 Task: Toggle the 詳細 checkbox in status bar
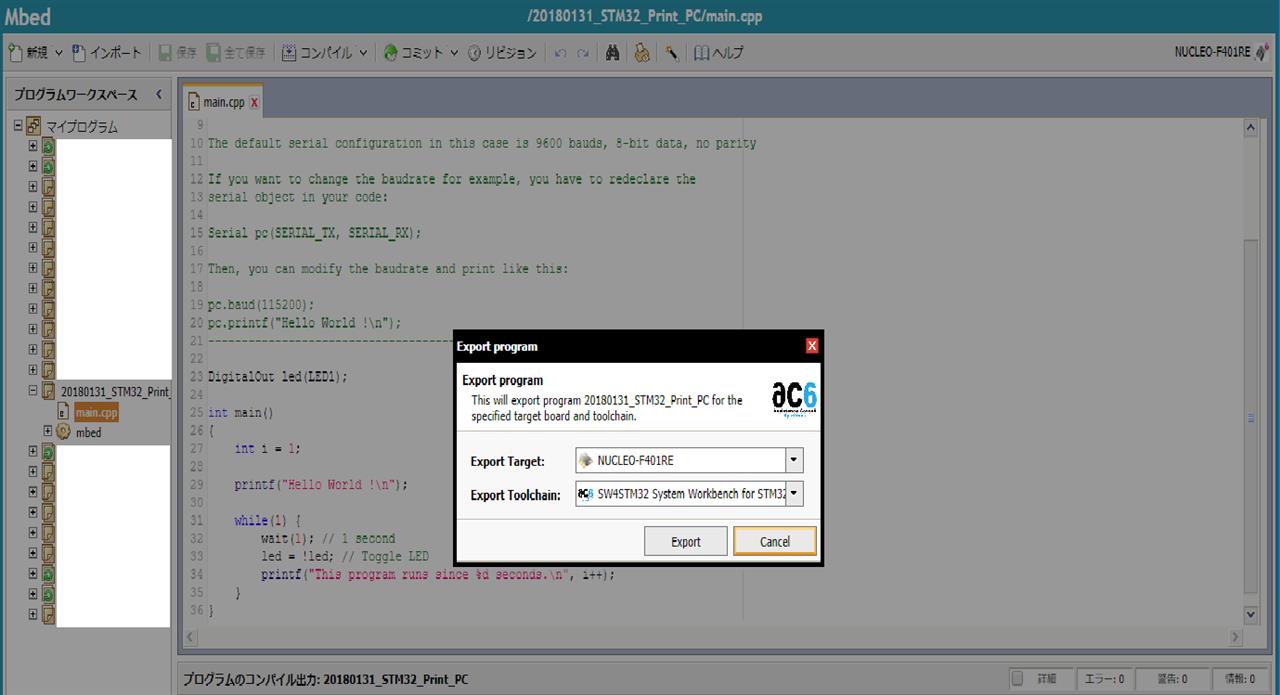tap(1017, 679)
